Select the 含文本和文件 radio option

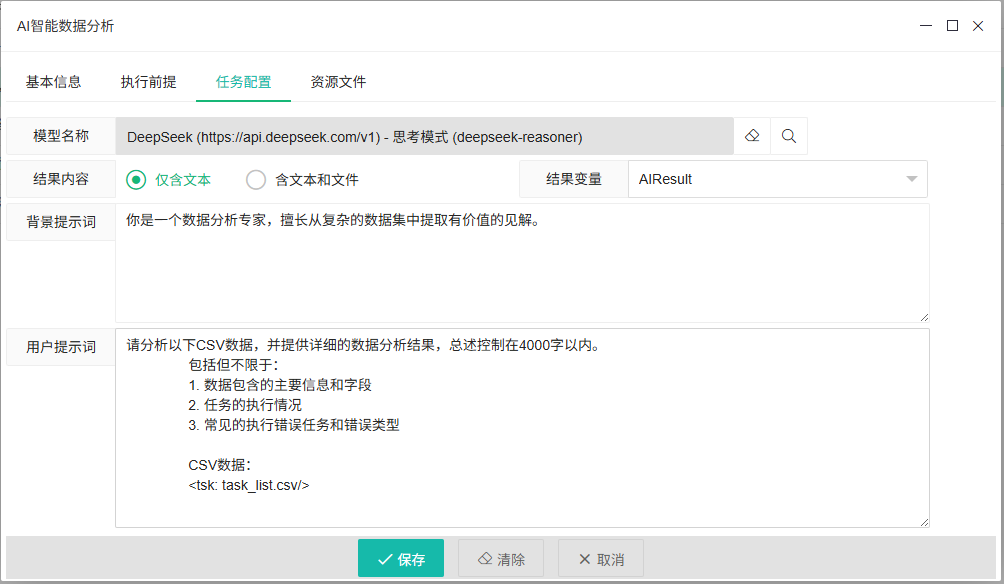pos(256,180)
